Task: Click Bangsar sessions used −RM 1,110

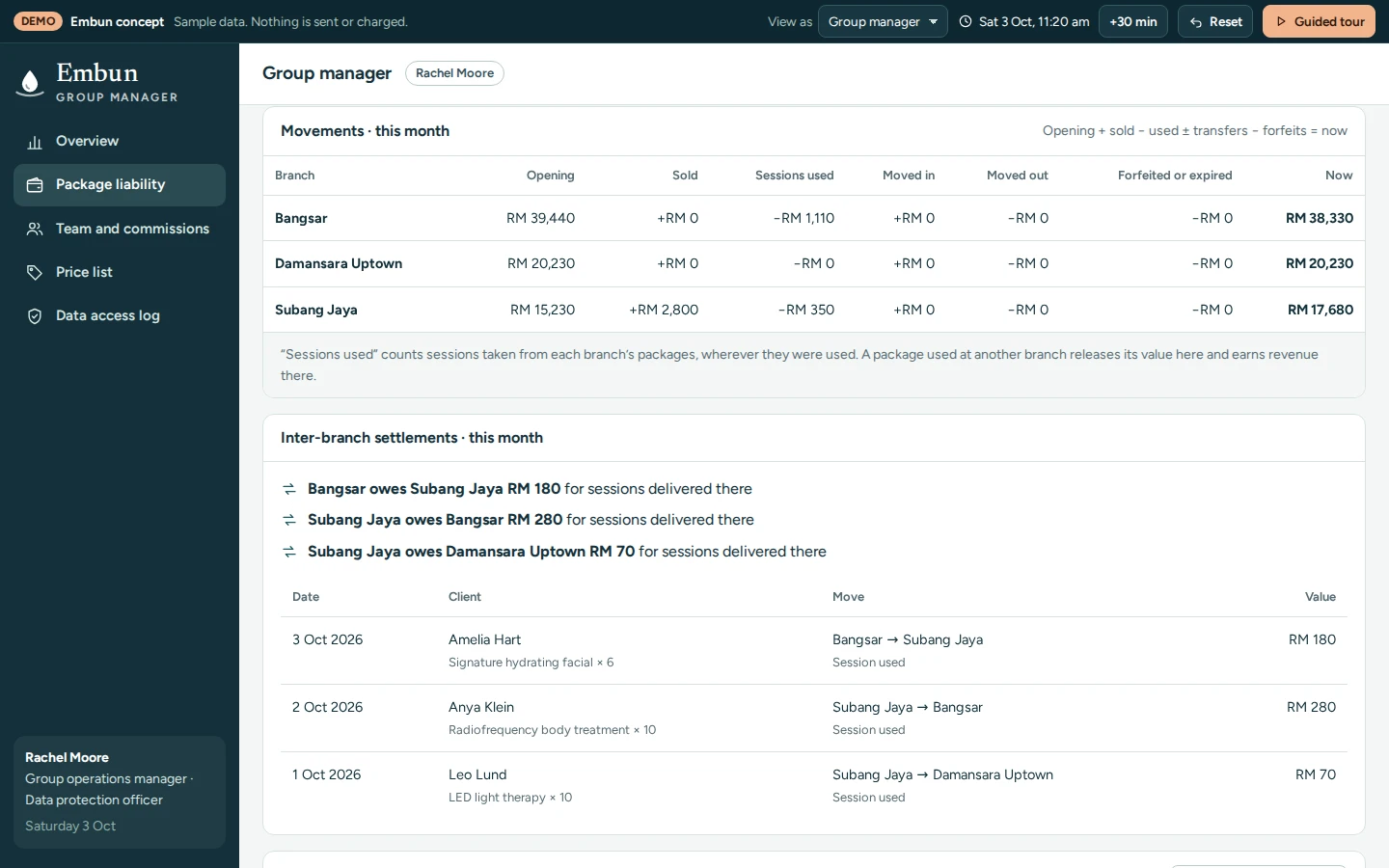Action: pos(803,218)
